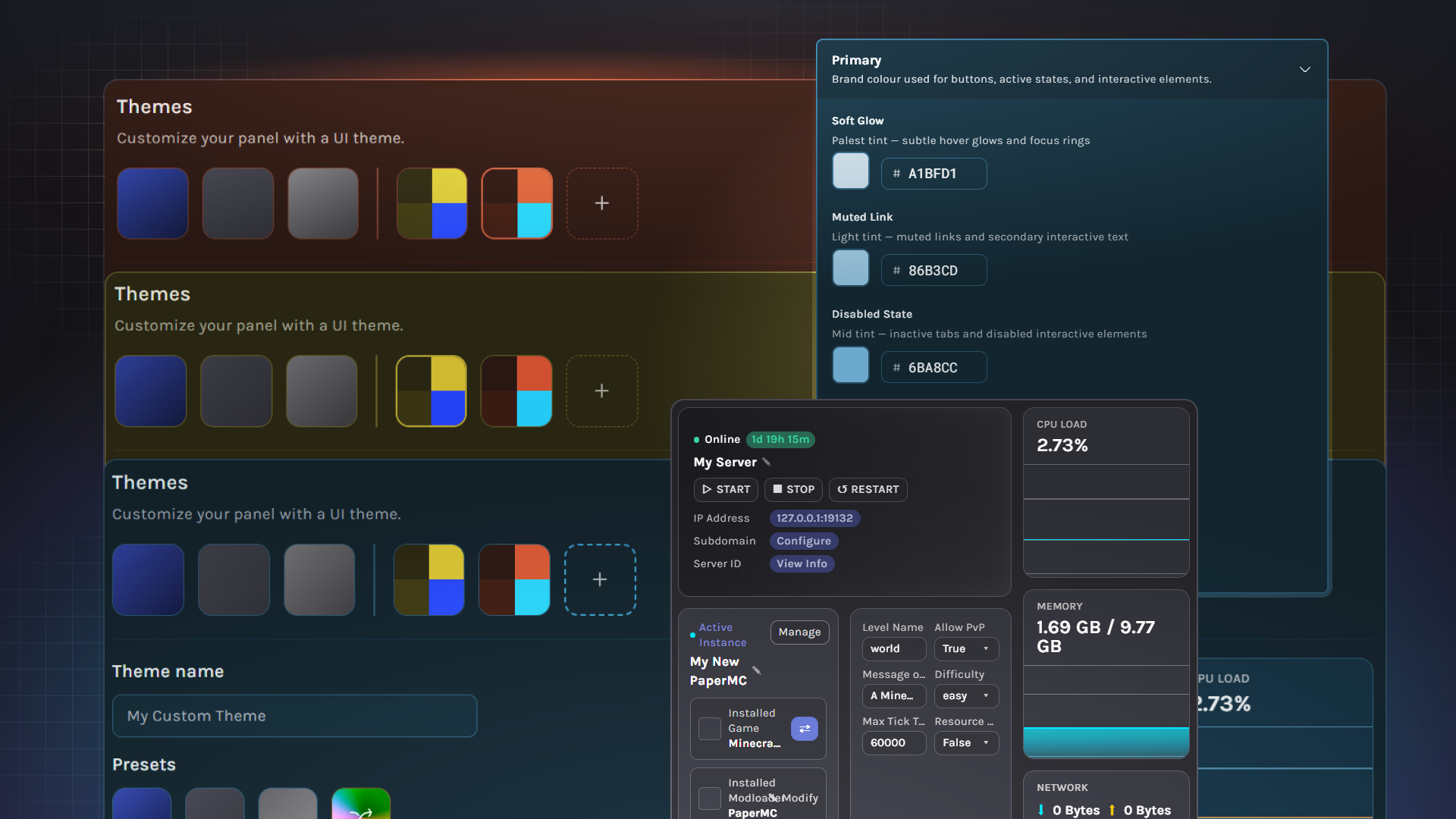This screenshot has height=819, width=1456.
Task: Click the dashed plus tile in blue Themes panel
Action: point(600,579)
